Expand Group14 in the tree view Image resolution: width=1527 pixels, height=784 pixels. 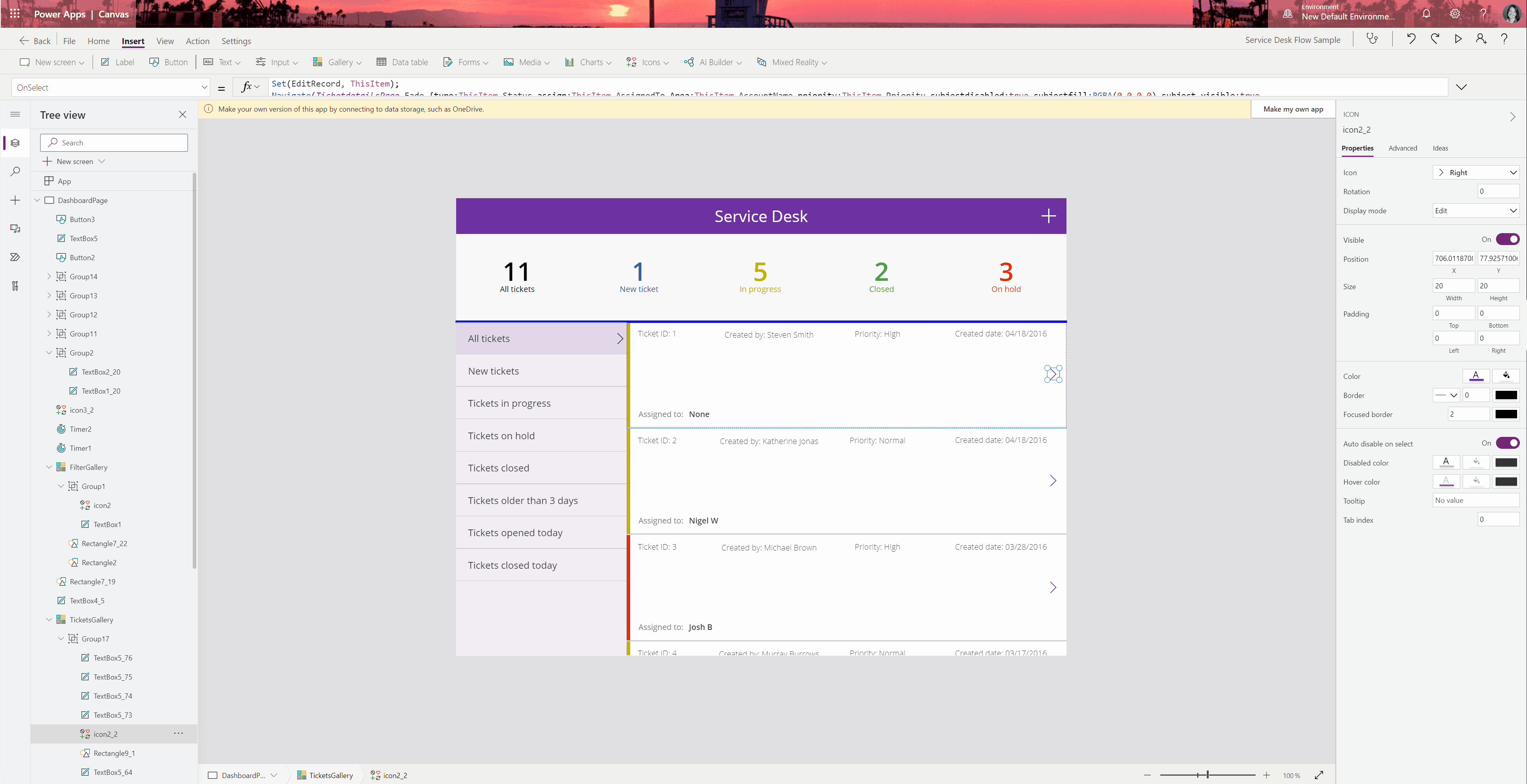point(49,276)
